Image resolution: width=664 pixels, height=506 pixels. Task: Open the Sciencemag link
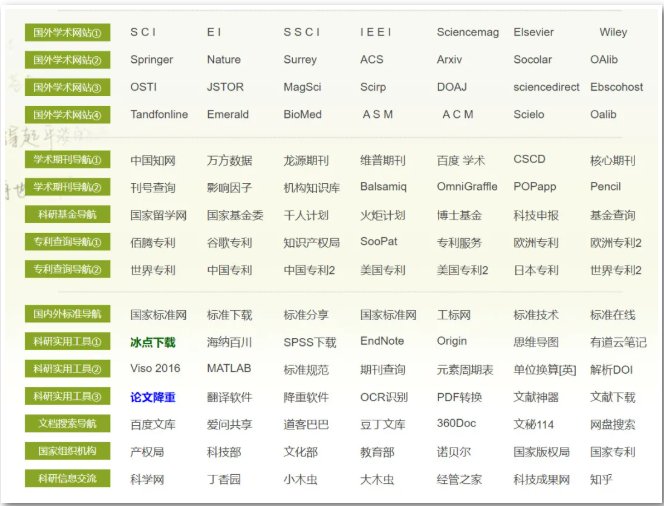pyautogui.click(x=467, y=33)
